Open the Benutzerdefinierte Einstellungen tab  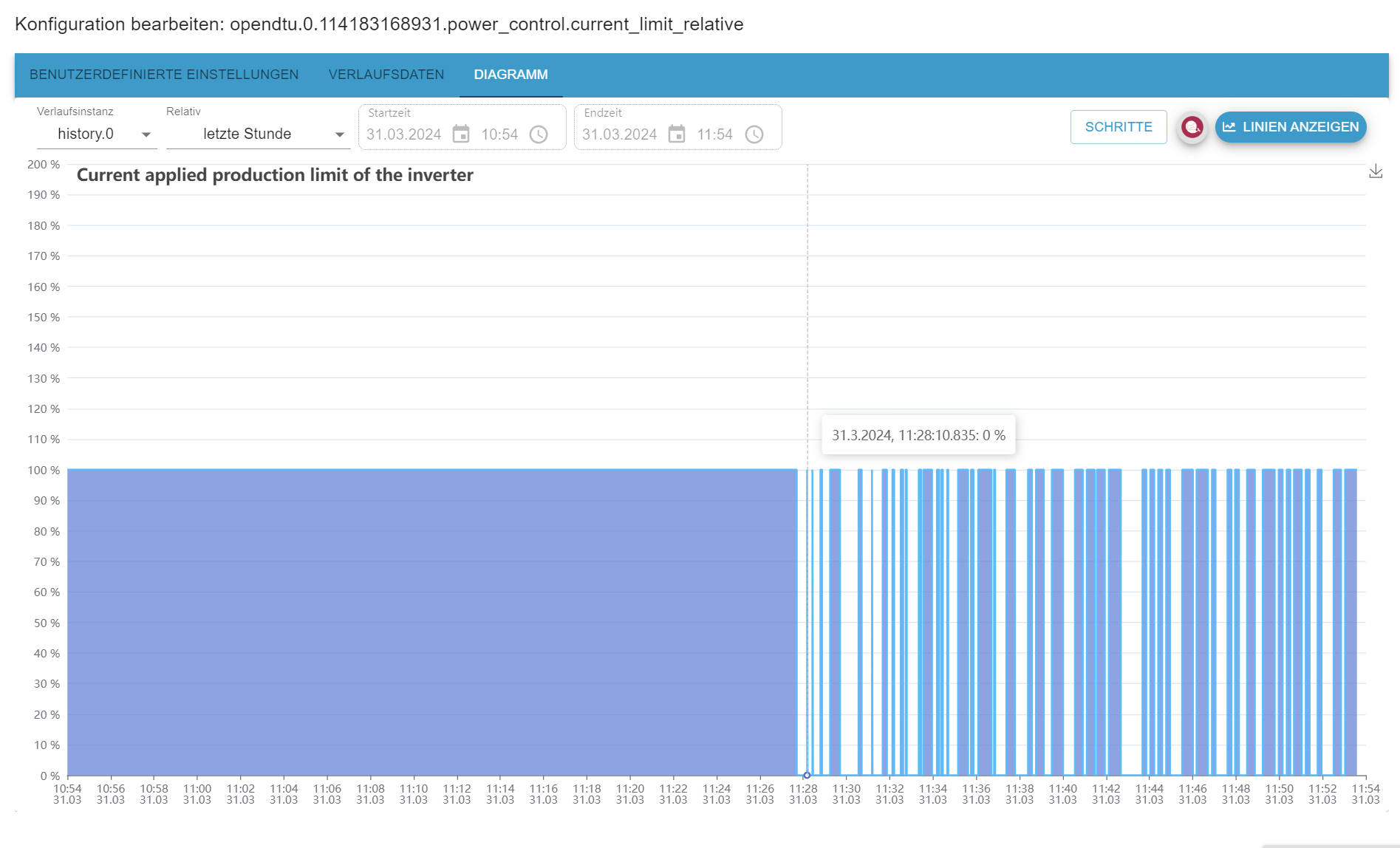(164, 75)
